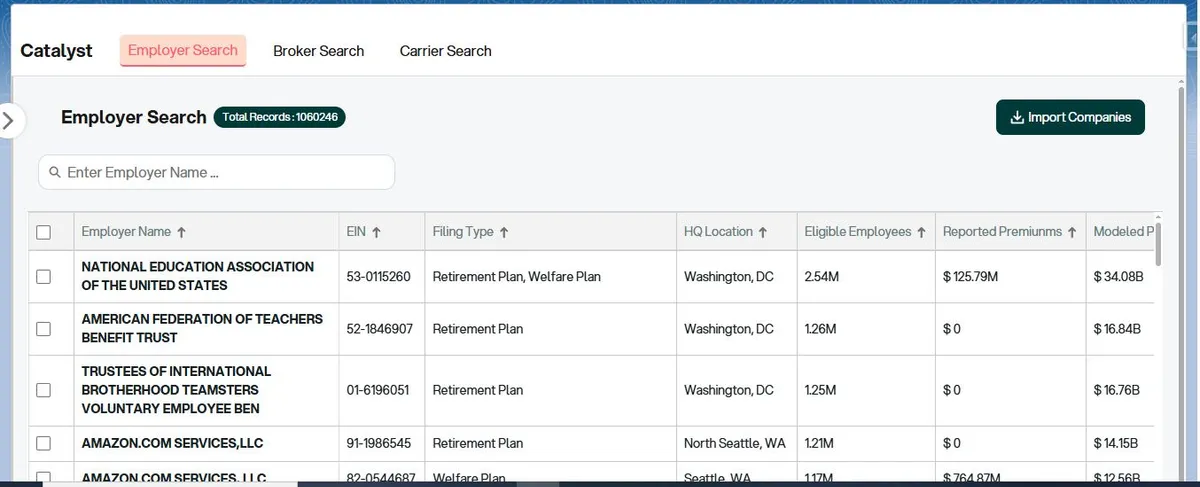
Task: Sort by Reported Premiums arrow icon
Action: 1072,232
